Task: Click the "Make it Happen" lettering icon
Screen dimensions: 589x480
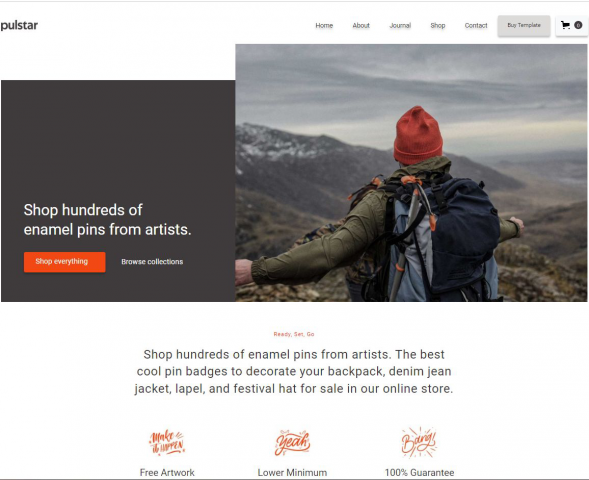Action: (x=167, y=443)
